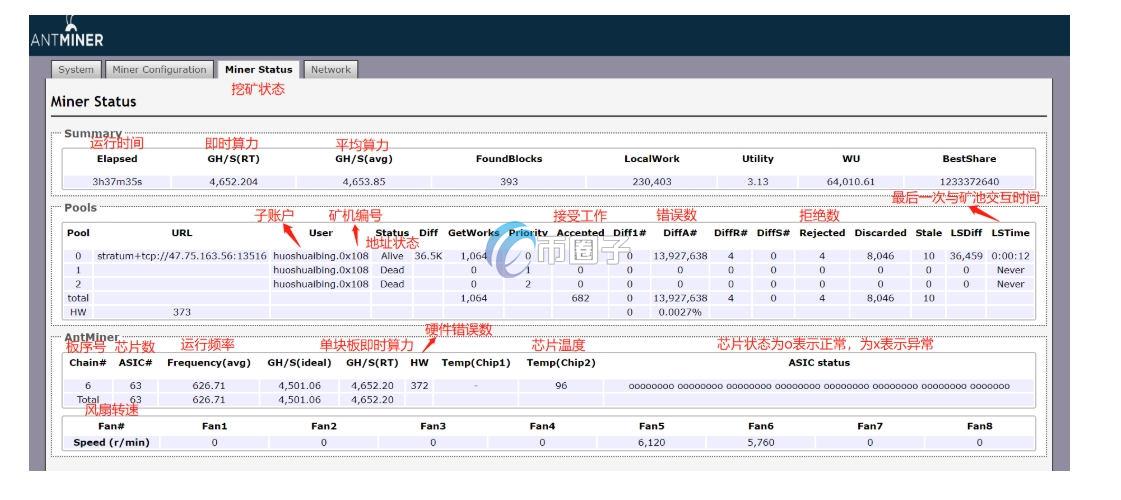The image size is (1121, 500).
Task: Go to the Network tab
Action: pos(330,70)
